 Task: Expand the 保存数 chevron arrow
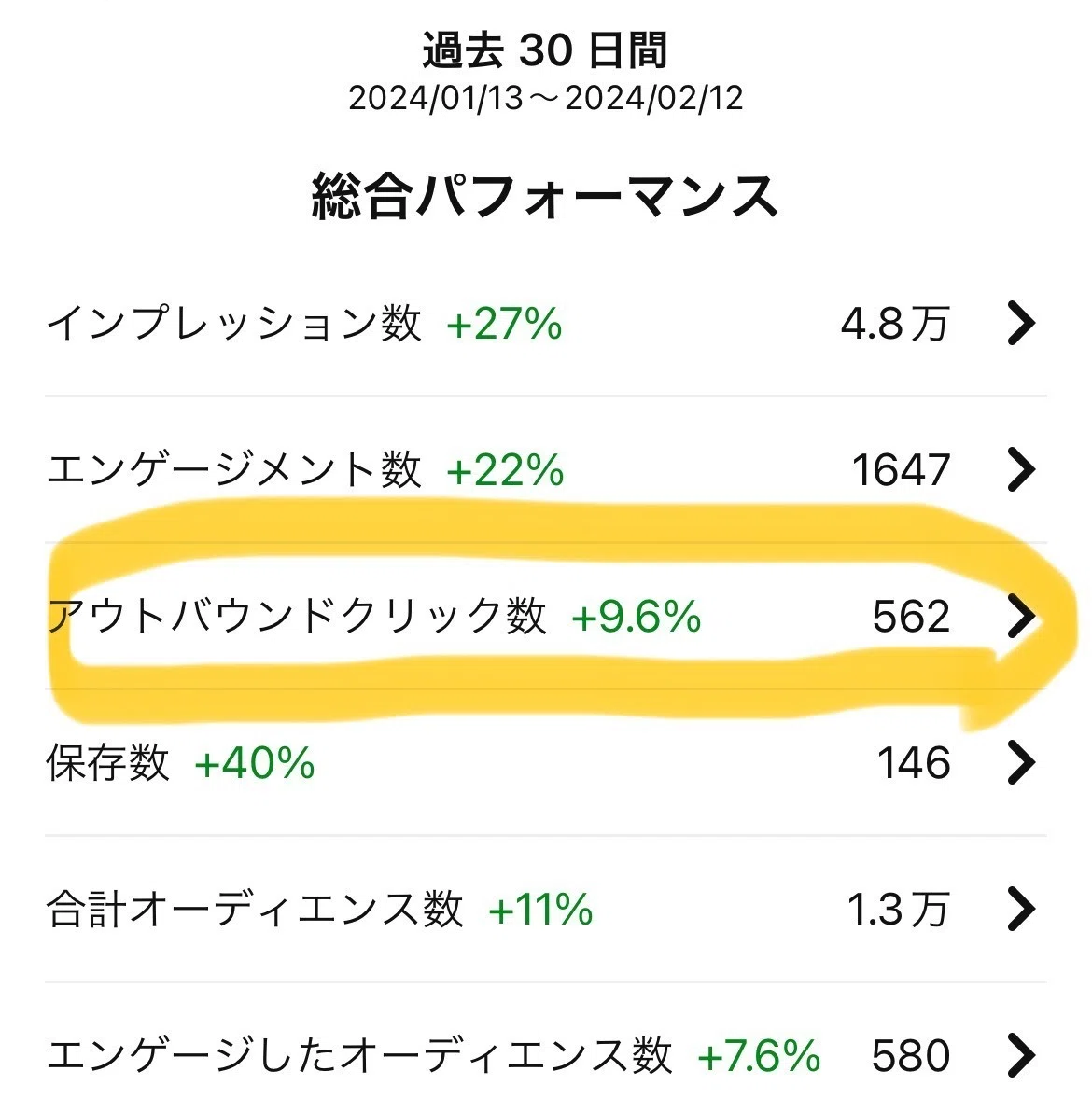pos(1021,762)
